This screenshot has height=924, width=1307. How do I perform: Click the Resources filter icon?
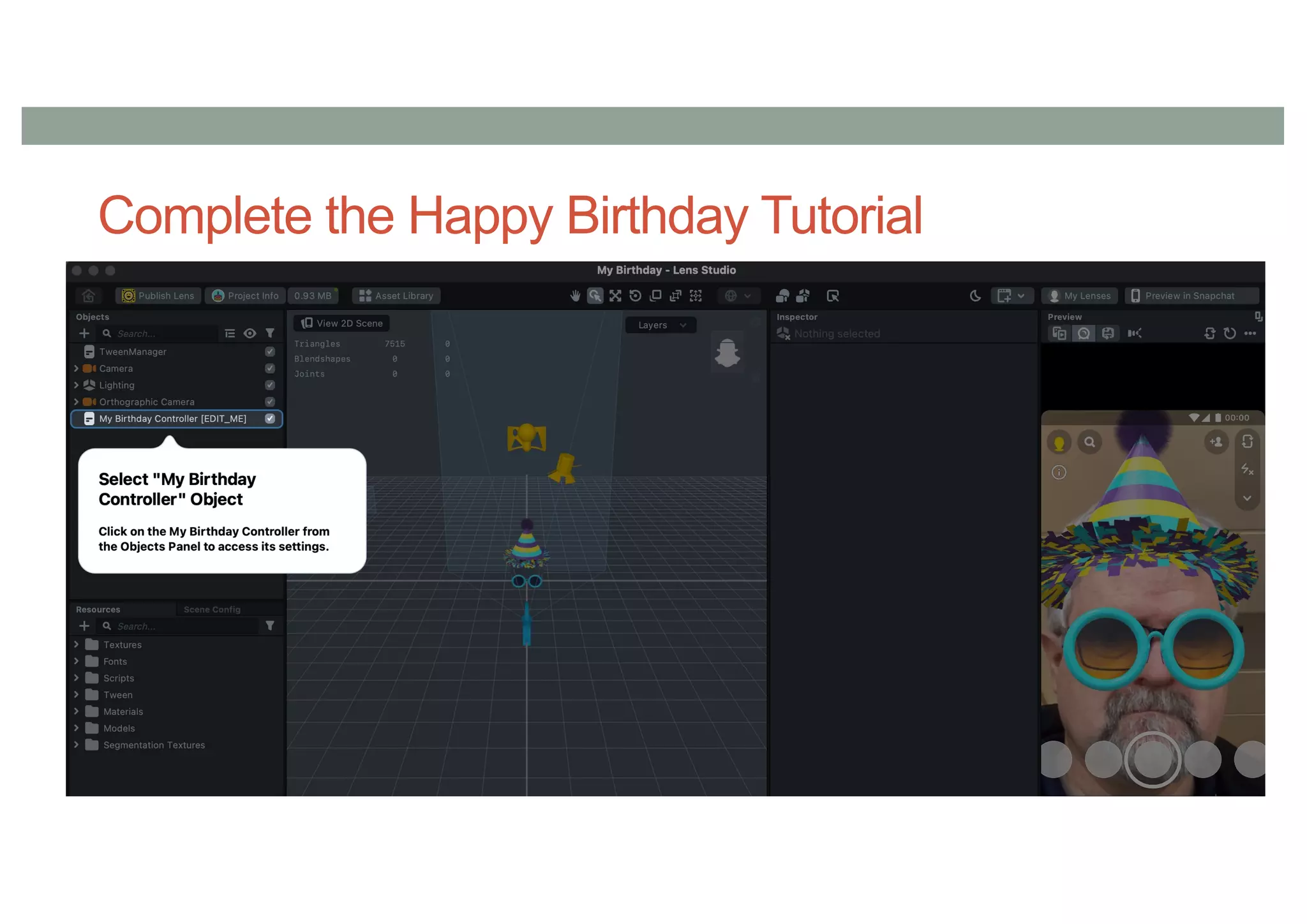click(x=270, y=626)
